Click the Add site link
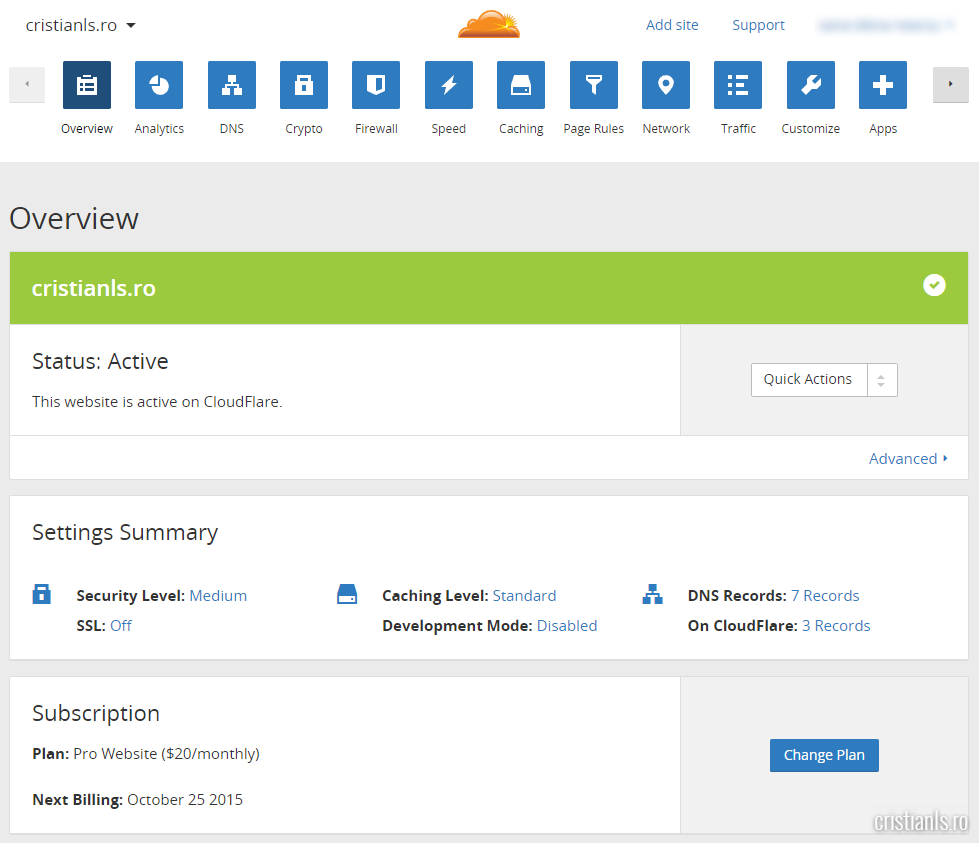The image size is (979, 843). [672, 25]
